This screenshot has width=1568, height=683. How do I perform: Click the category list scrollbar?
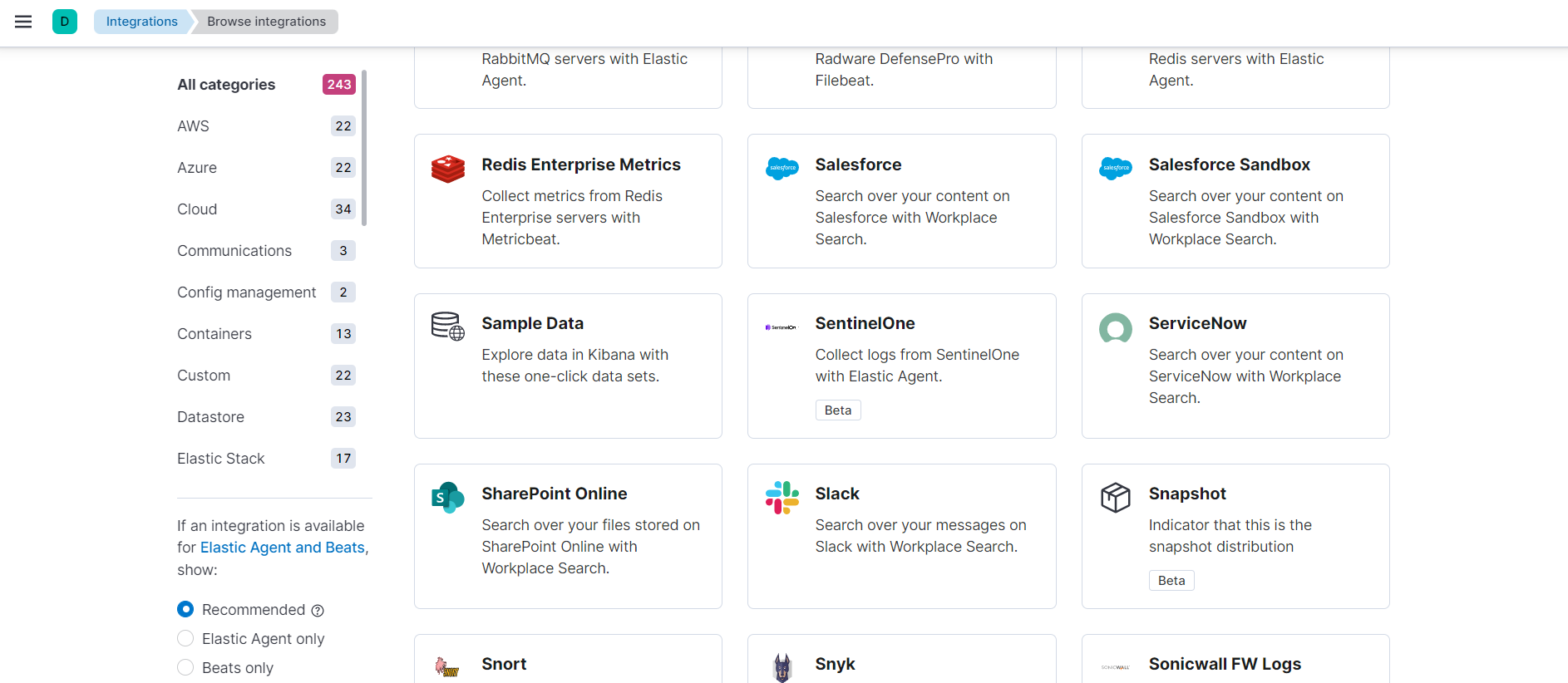tap(364, 148)
